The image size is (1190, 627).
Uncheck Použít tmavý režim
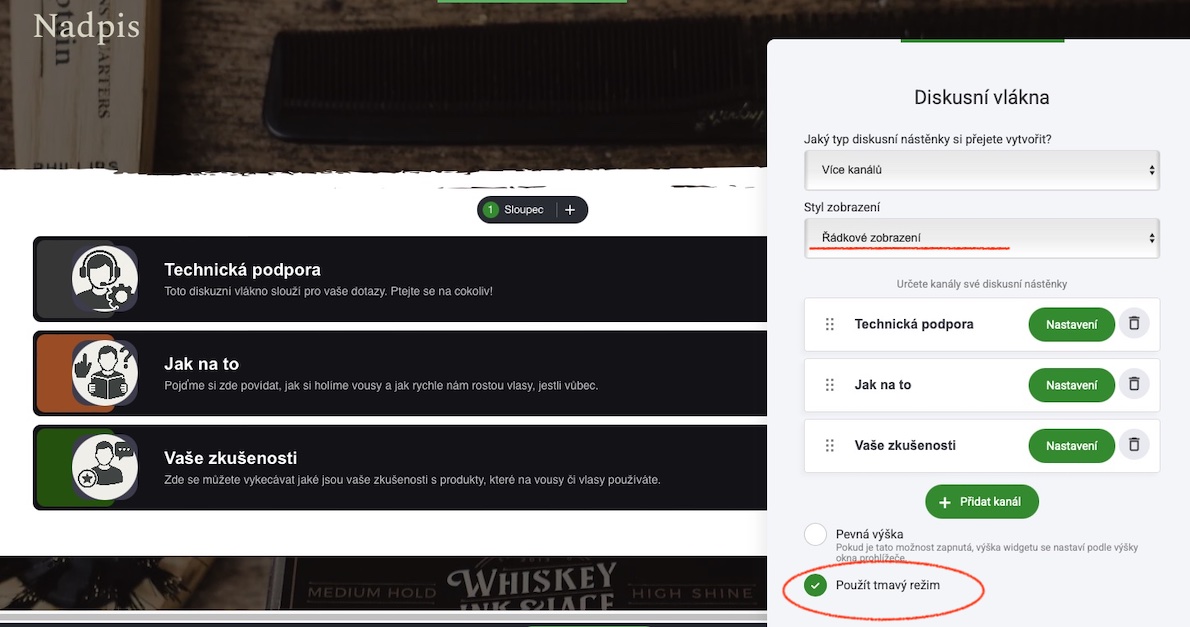[x=815, y=585]
